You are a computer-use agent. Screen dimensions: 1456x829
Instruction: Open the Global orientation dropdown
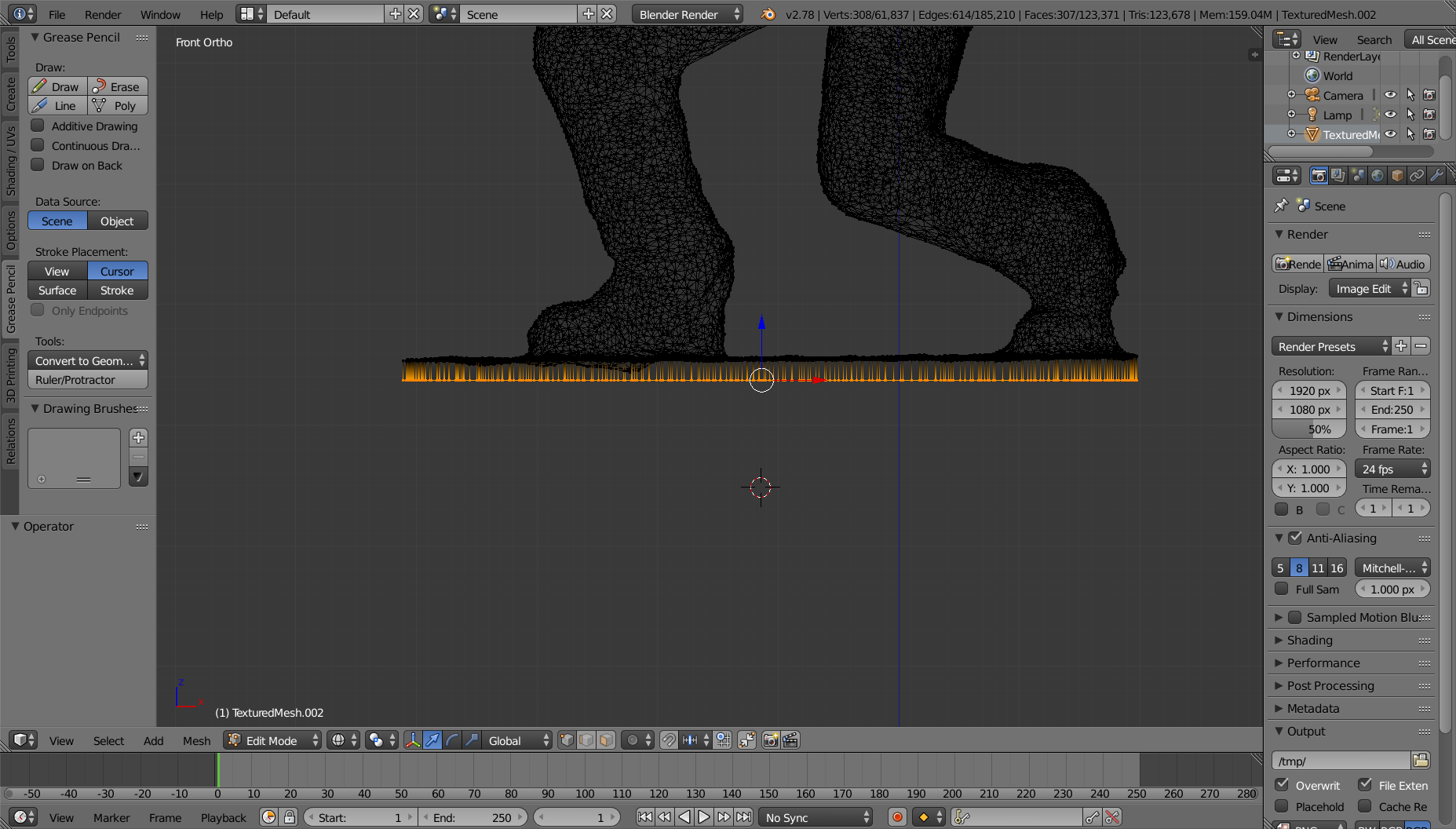516,740
